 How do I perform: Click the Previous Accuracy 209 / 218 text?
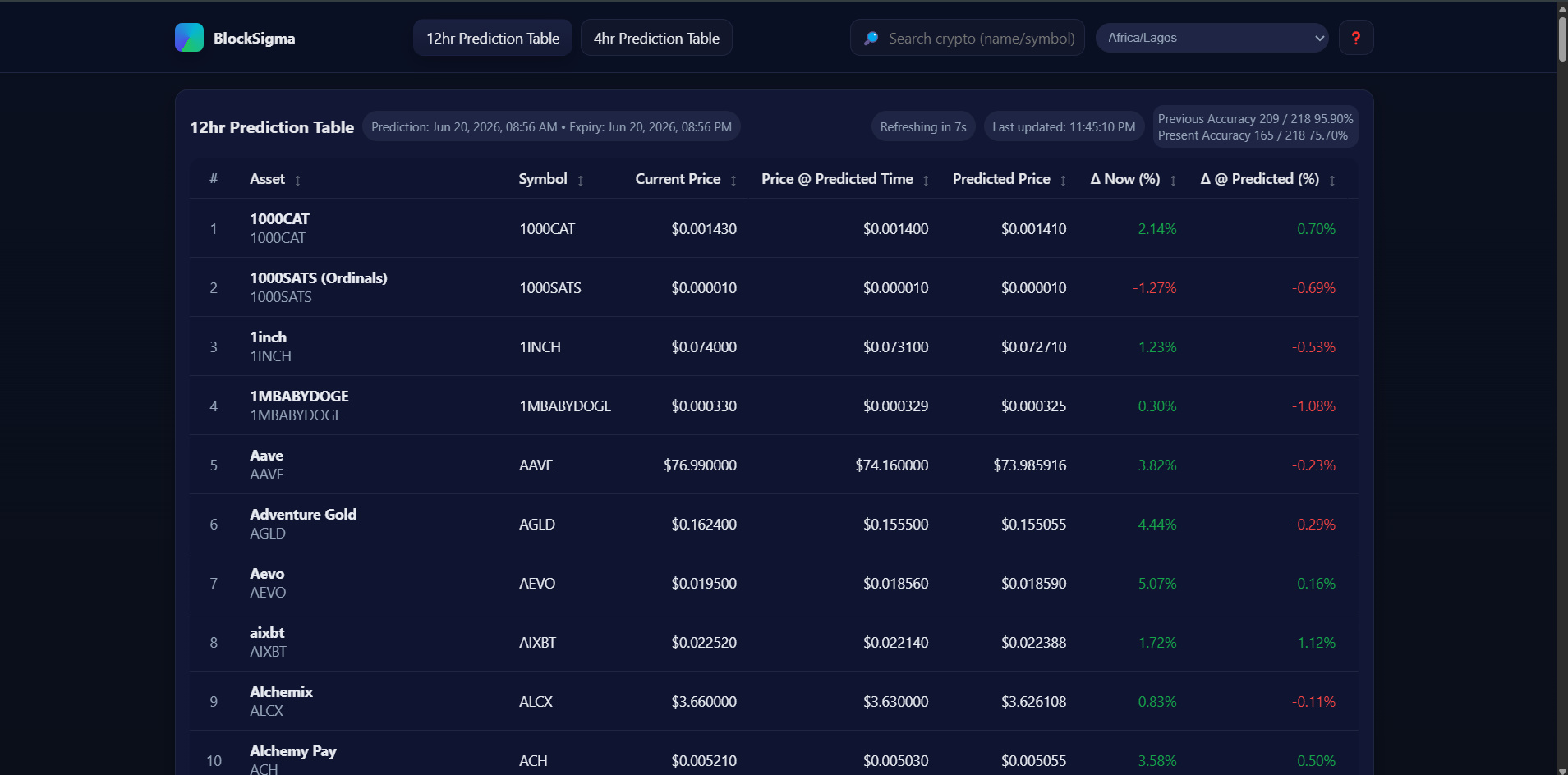pyautogui.click(x=1255, y=118)
